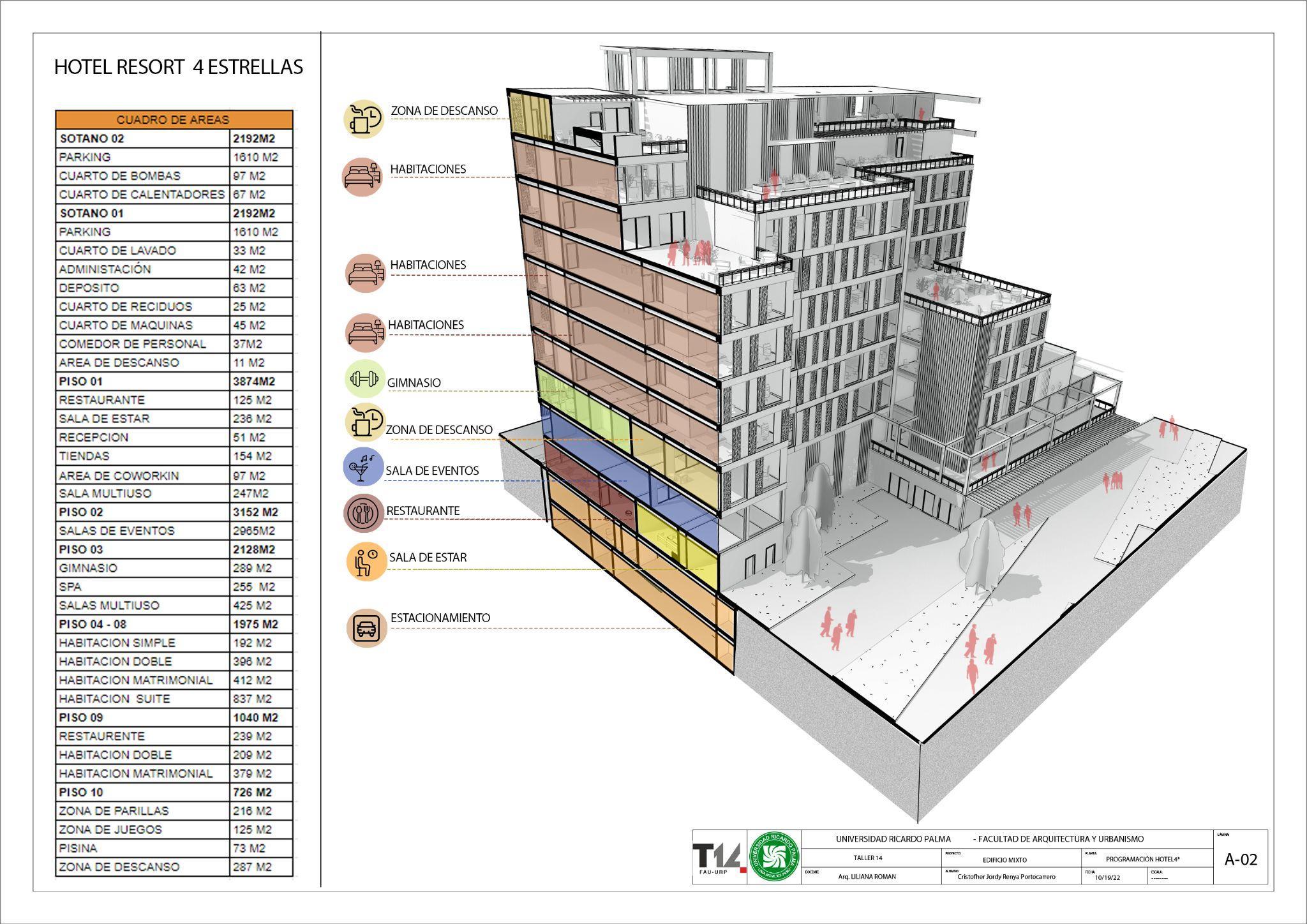
Task: Click the PROGRAMACIÓN HOTEL4* title block cell
Action: pyautogui.click(x=1142, y=859)
